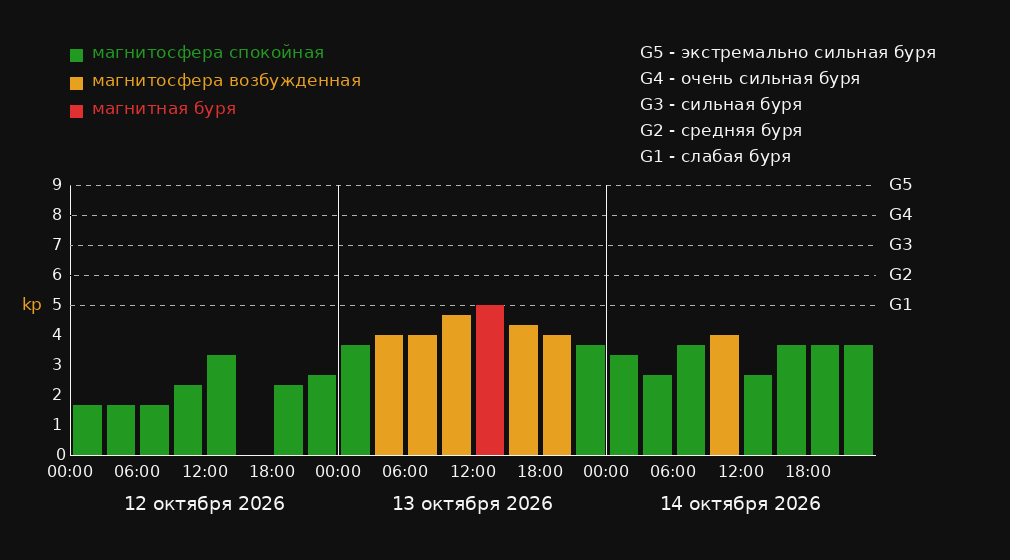Click the red legend square for magnetic storm
The height and width of the screenshot is (560, 1010).
[x=76, y=111]
